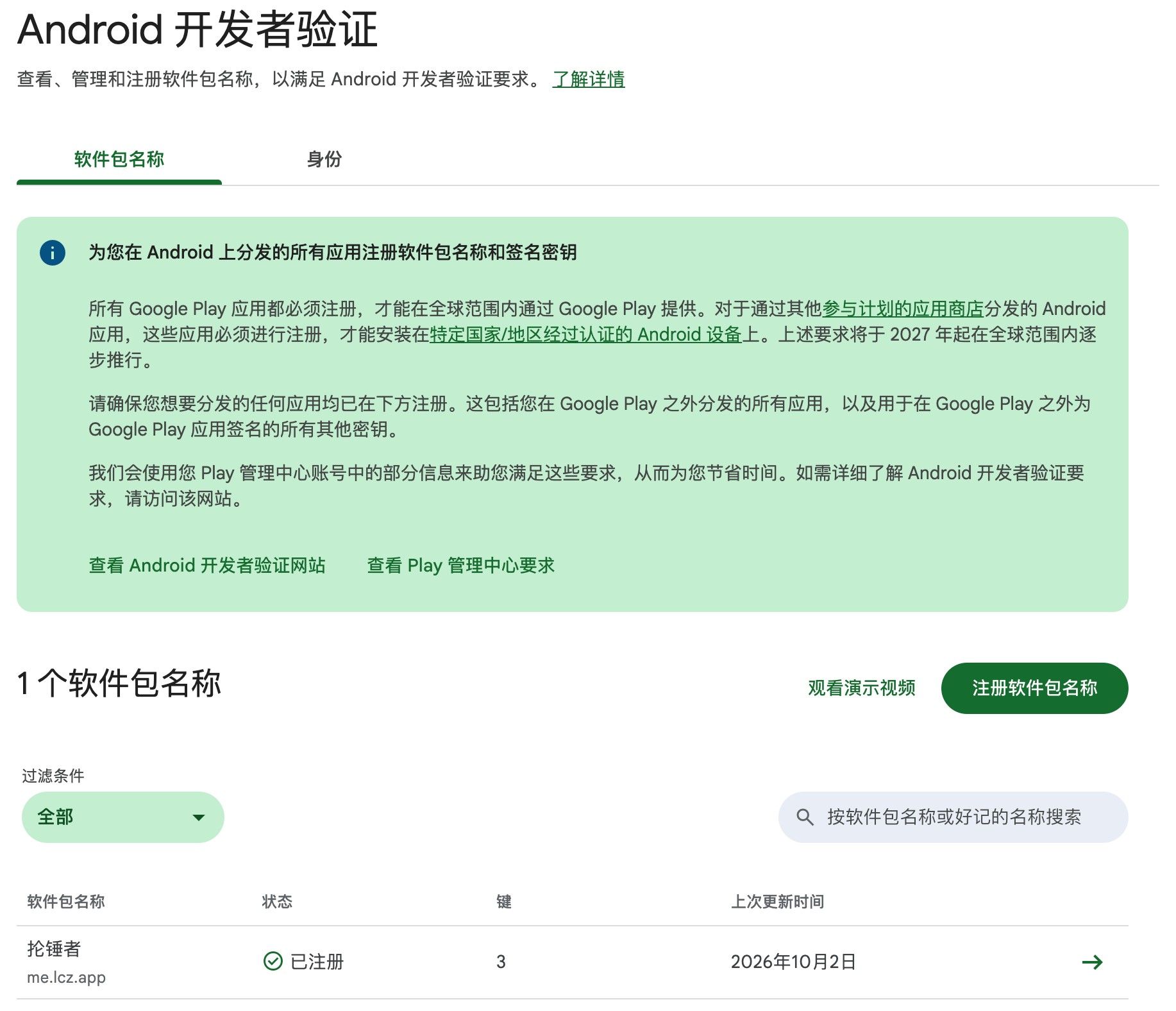Open the me.lcz.app row arrow
Viewport: 1176px width, 1011px height.
[1092, 962]
